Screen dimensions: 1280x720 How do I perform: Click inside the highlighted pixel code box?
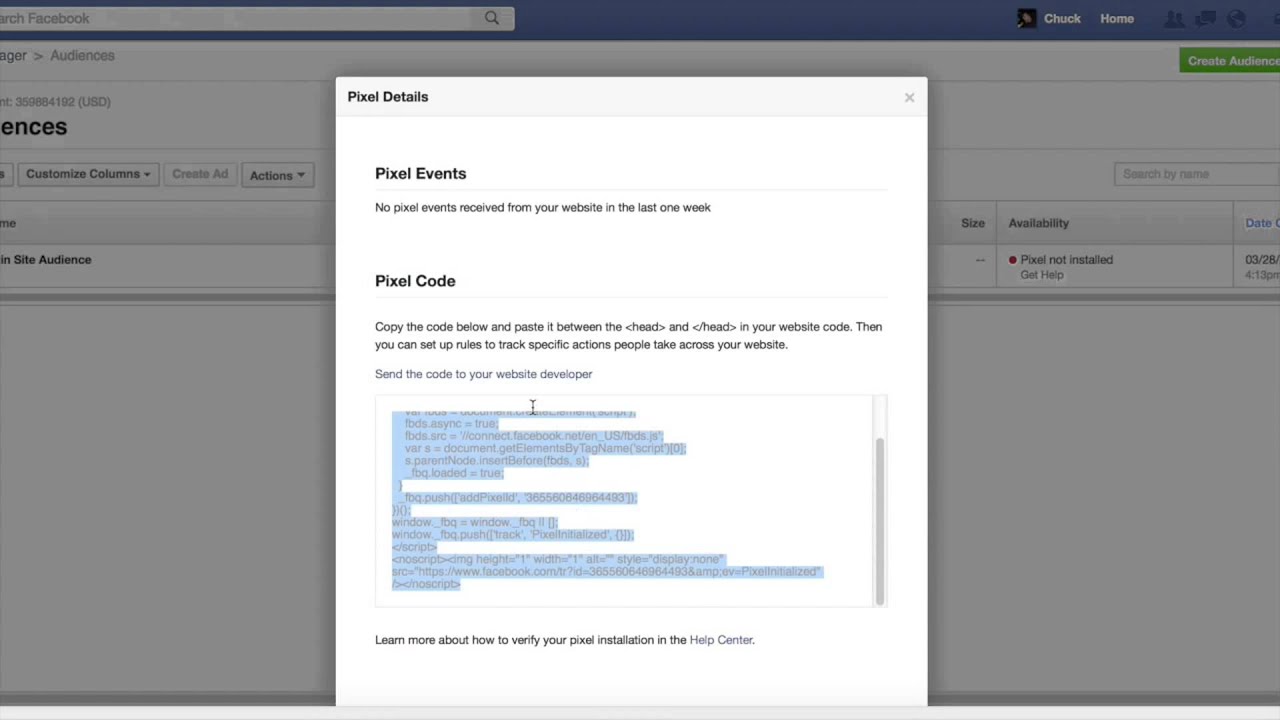coord(625,500)
